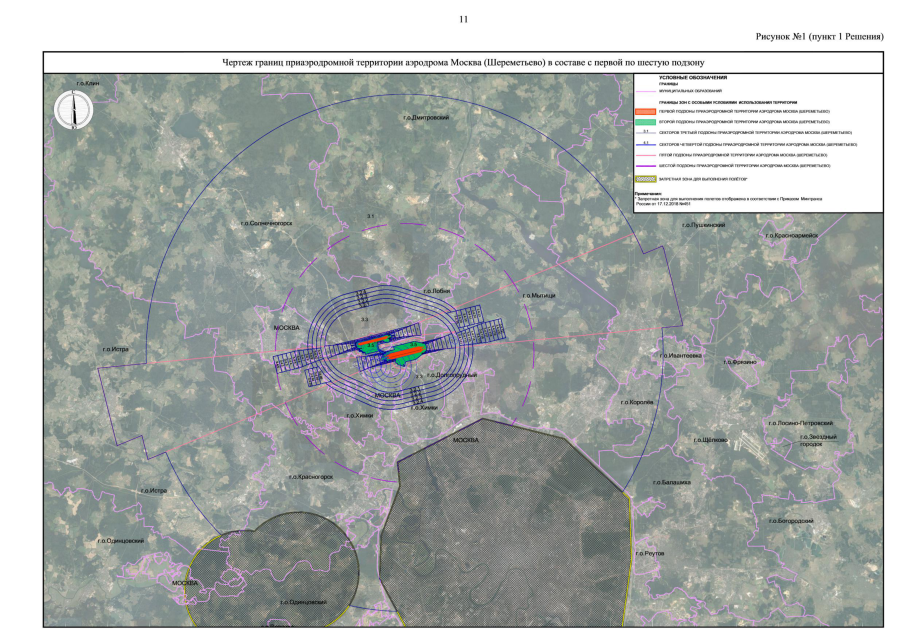Click the 'г.о.Реутов' map label

click(x=649, y=552)
